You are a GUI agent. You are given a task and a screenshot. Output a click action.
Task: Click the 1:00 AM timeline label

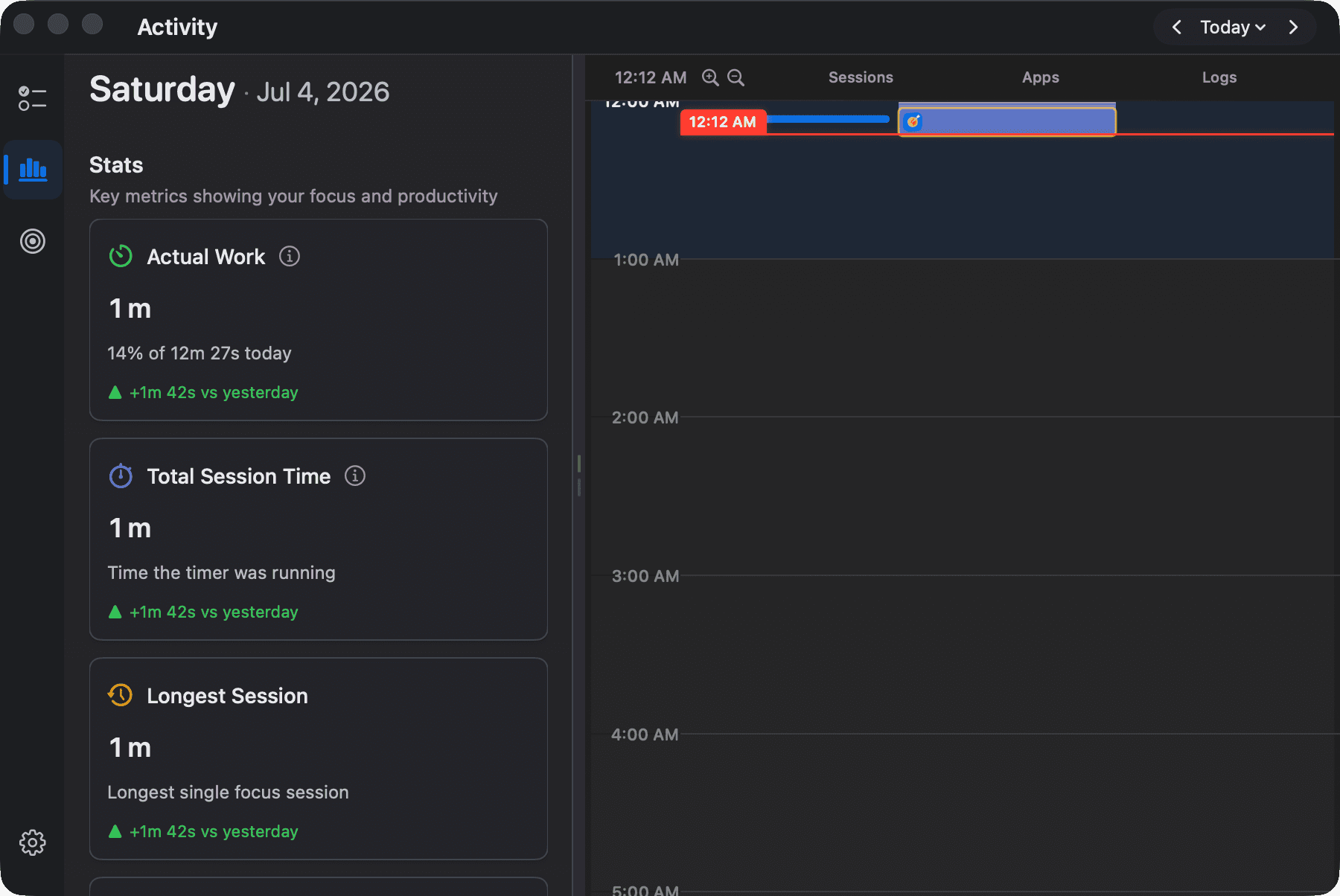coord(646,260)
